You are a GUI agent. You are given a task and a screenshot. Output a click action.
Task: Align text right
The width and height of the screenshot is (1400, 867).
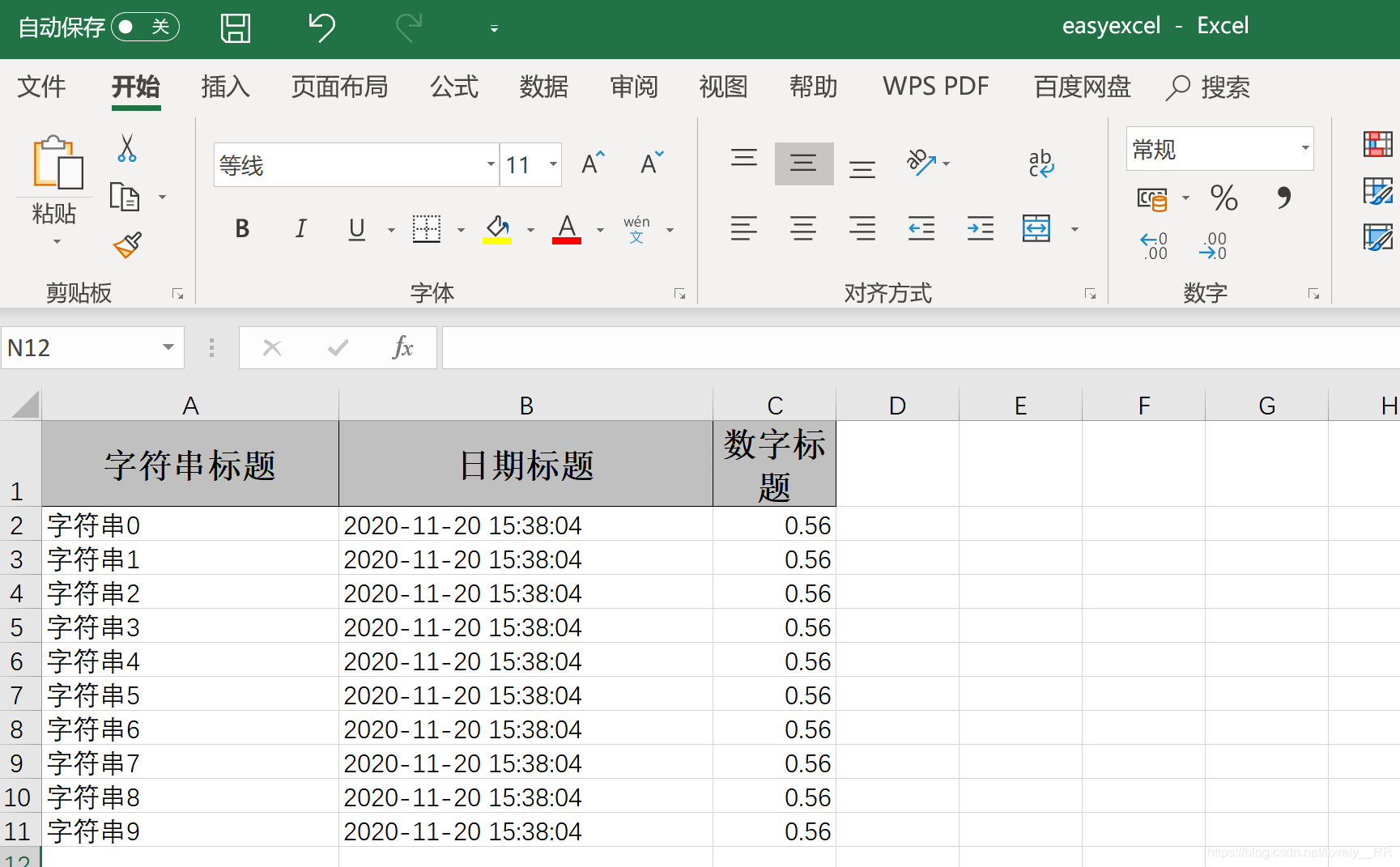click(862, 229)
